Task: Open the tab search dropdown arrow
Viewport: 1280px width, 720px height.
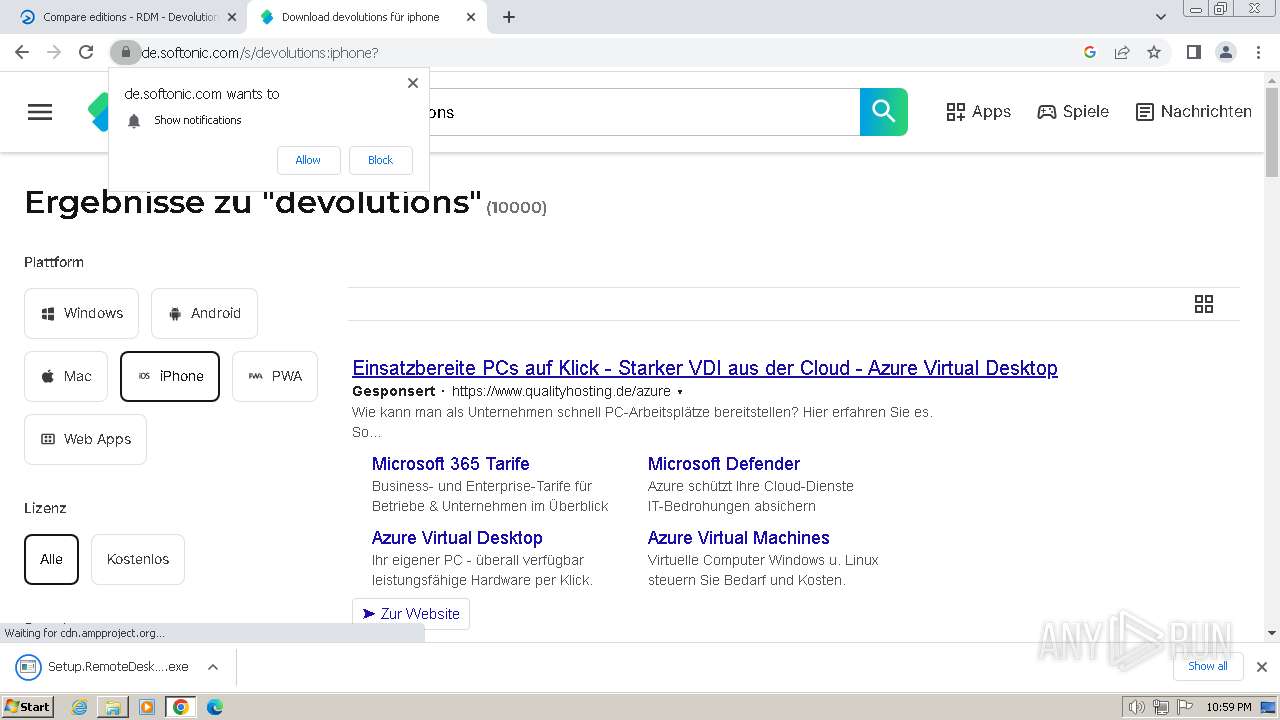Action: point(1161,17)
